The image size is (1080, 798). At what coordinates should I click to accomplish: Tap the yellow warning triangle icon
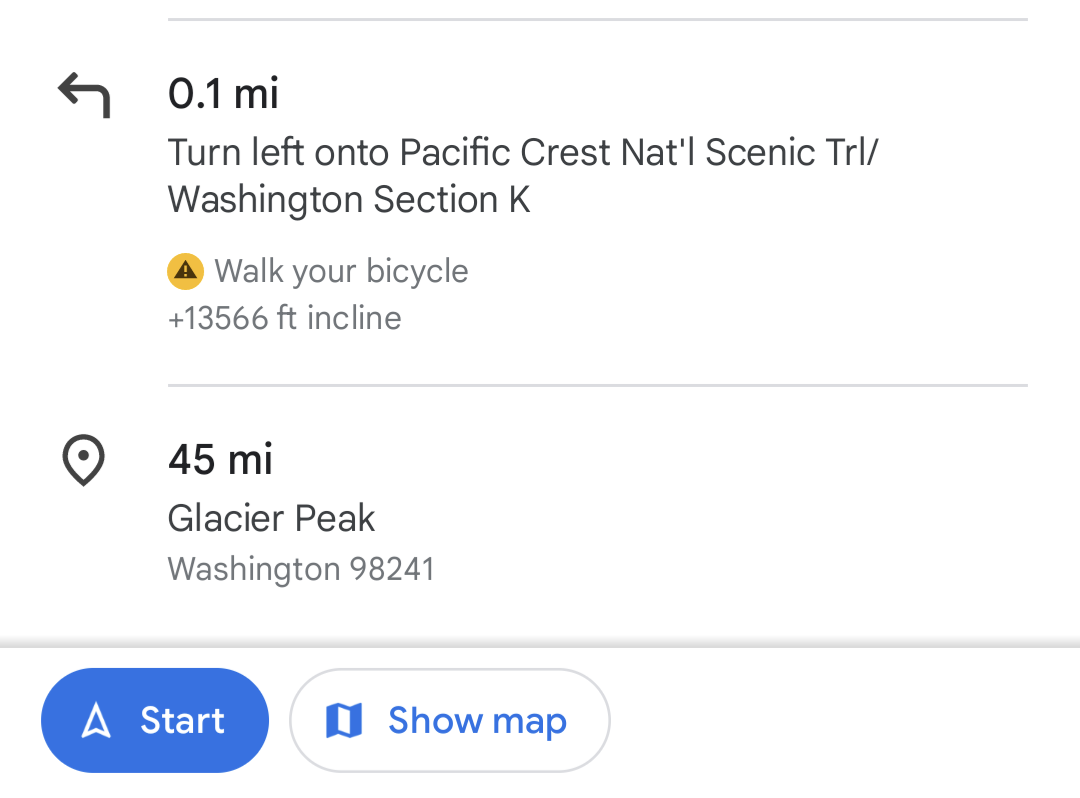point(185,271)
